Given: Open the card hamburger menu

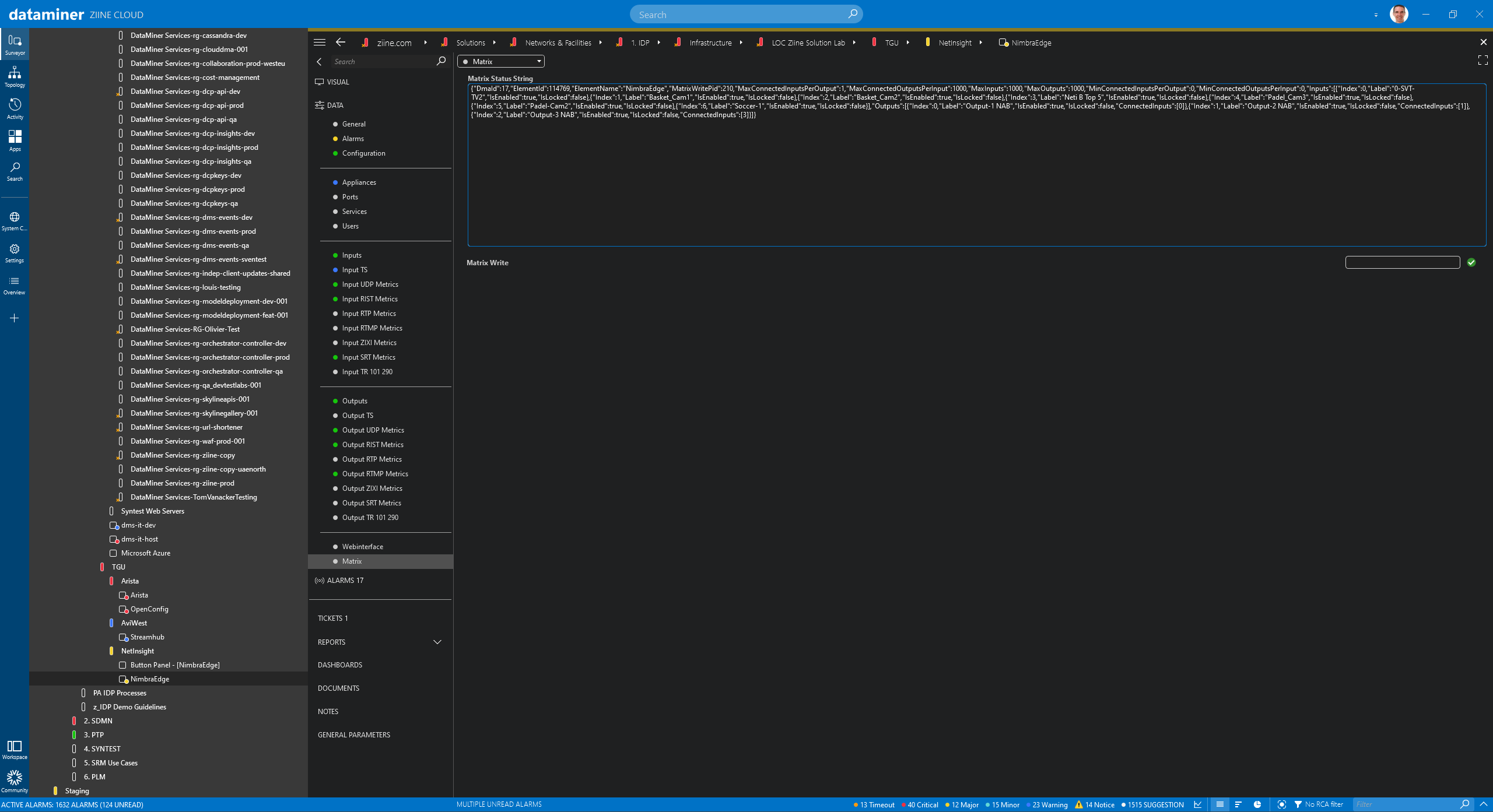Looking at the screenshot, I should click(320, 42).
